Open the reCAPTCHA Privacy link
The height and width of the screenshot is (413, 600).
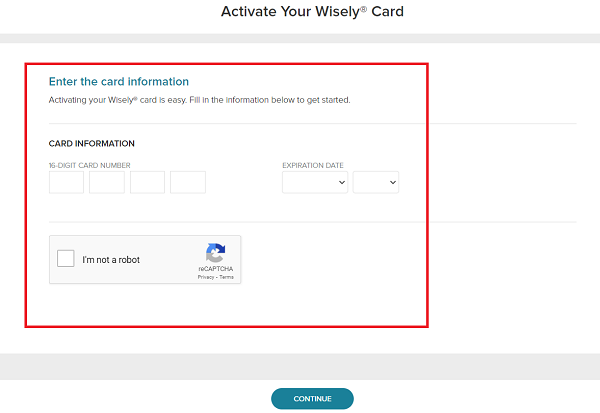(x=206, y=277)
